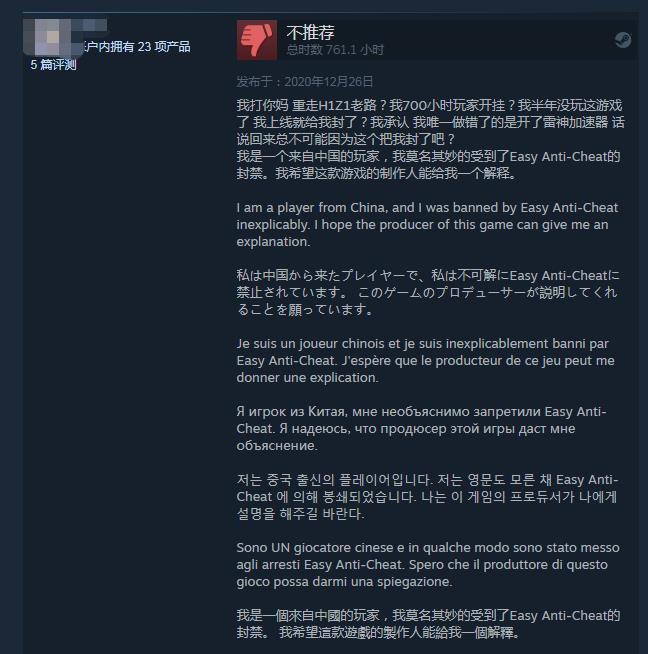Screen dimensions: 648x654
Task: Click the "总时数 761.1 小时" playtime text
Action: click(335, 50)
